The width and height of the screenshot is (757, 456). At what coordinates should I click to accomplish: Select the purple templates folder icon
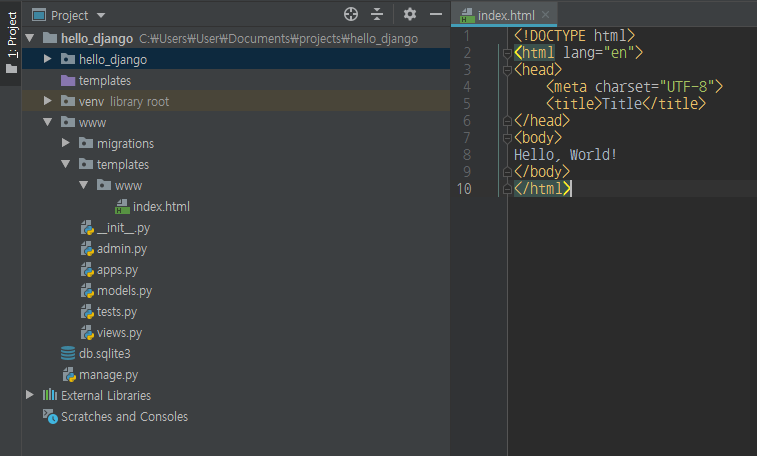click(68, 80)
